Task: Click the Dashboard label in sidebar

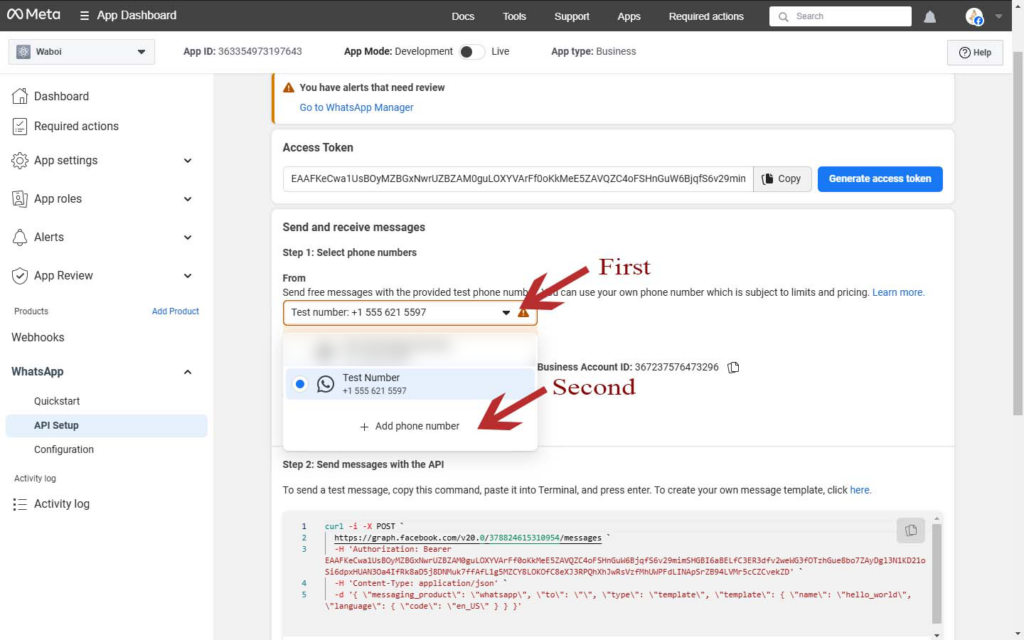Action: pyautogui.click(x=61, y=97)
